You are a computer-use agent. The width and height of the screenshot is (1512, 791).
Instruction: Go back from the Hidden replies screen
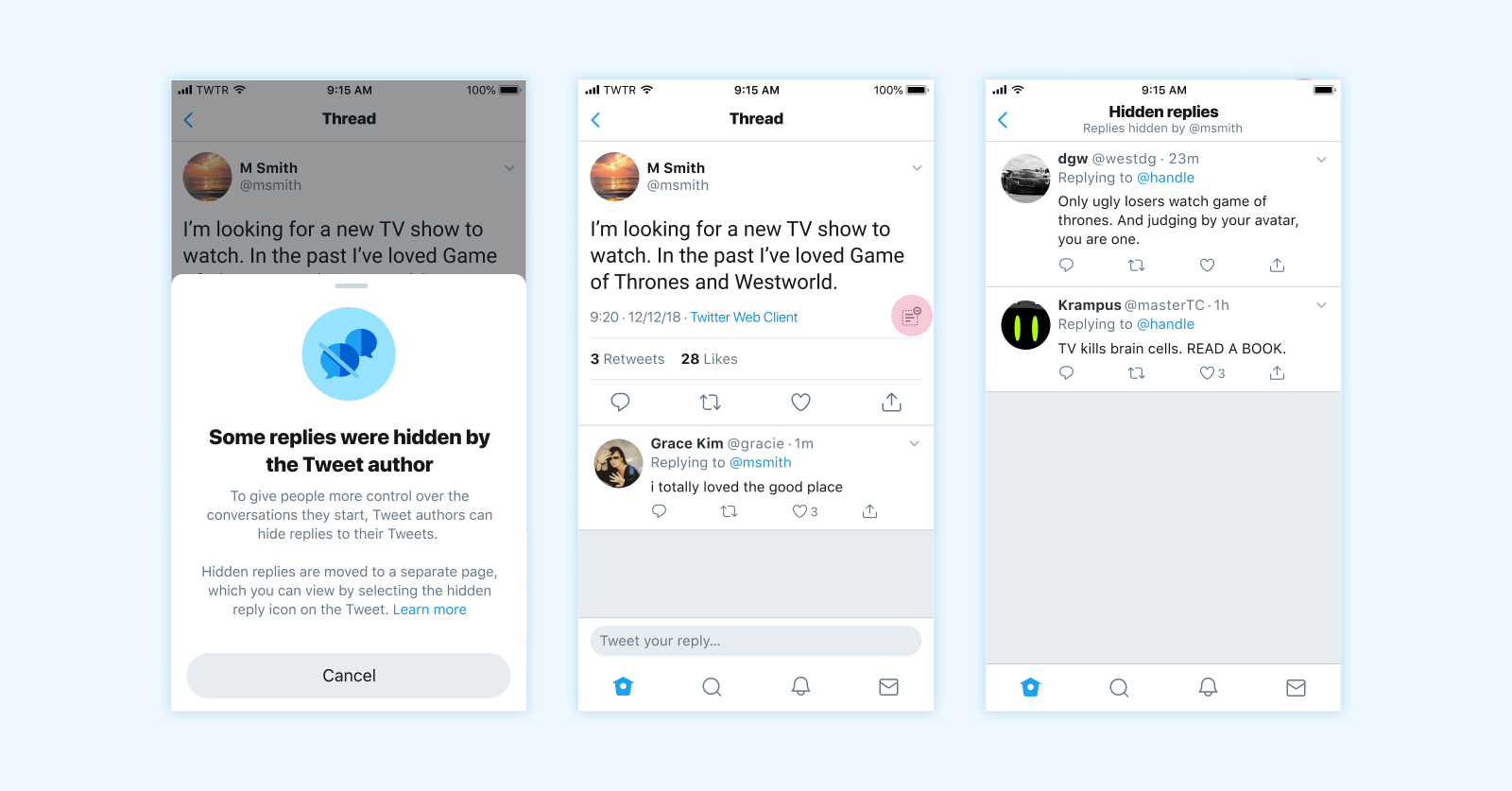(x=1003, y=120)
